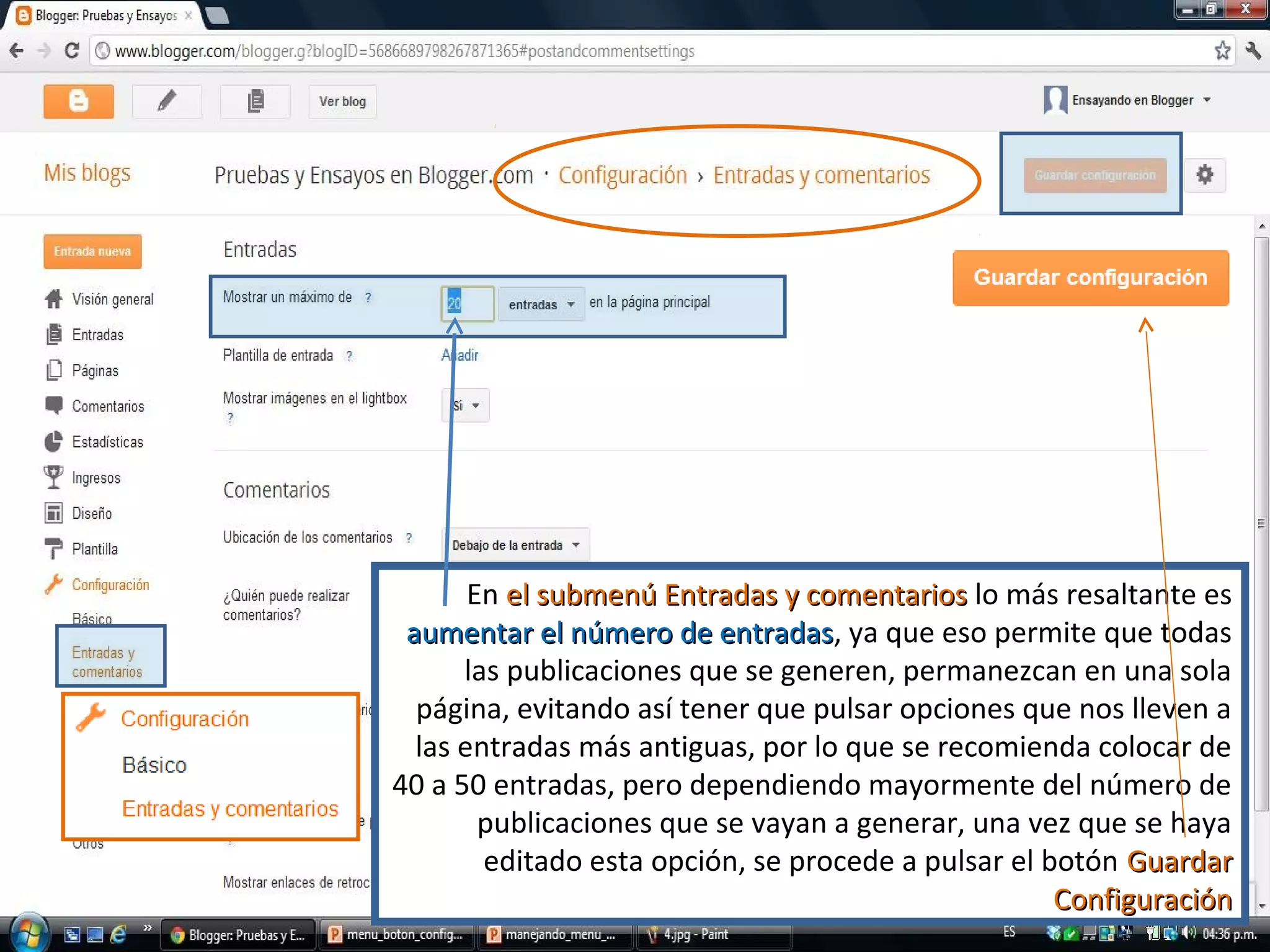Click the speech bubble Comentarios icon
The image size is (1270, 952).
tap(54, 405)
